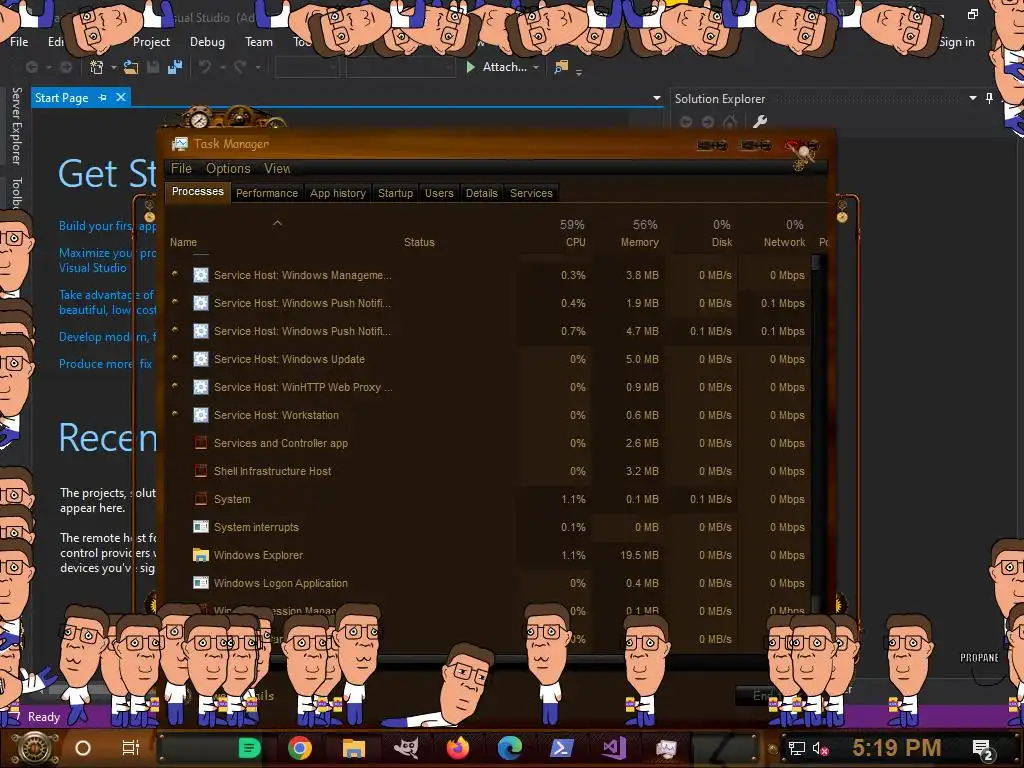The width and height of the screenshot is (1024, 768).
Task: Select Services and Controller app row
Action: pyautogui.click(x=490, y=443)
